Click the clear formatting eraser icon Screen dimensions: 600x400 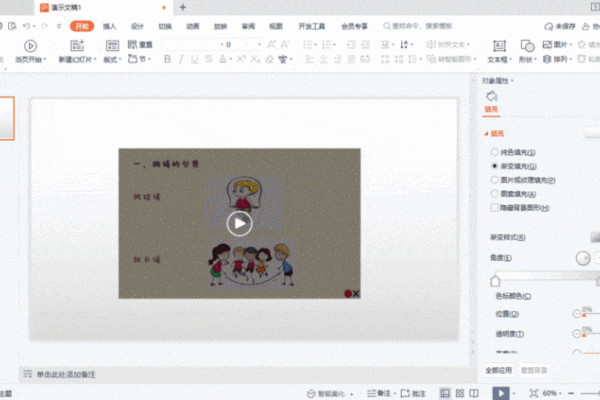[269, 59]
